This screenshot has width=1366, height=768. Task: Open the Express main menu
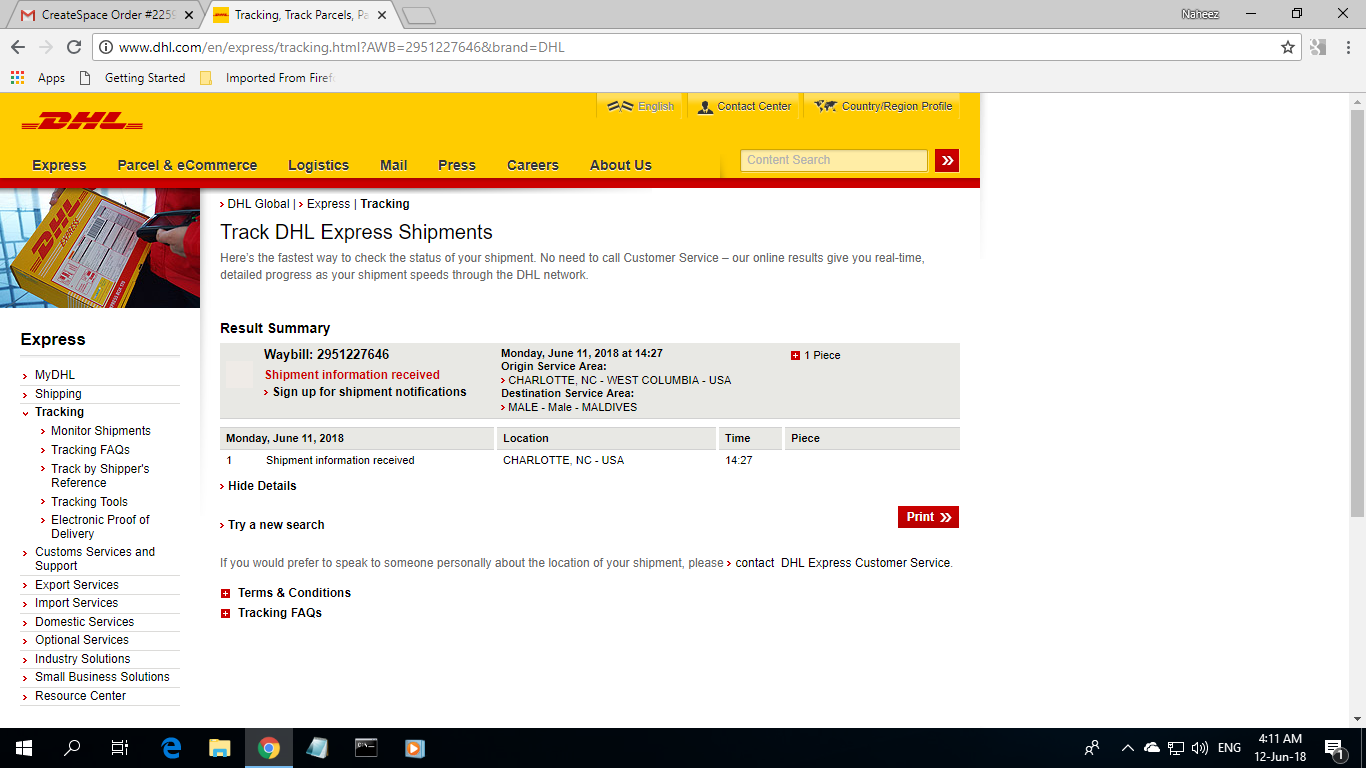tap(59, 165)
